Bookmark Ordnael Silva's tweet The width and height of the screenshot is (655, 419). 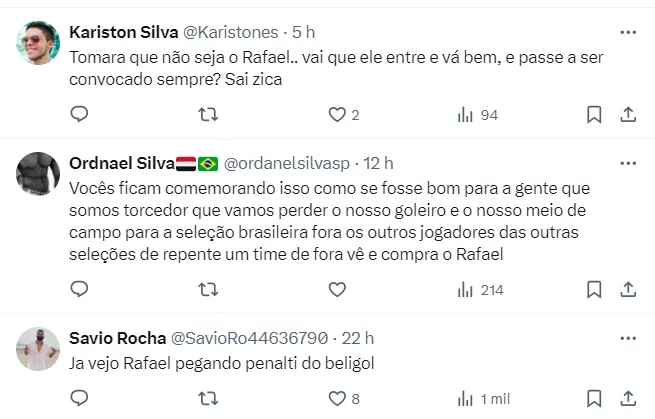(594, 290)
